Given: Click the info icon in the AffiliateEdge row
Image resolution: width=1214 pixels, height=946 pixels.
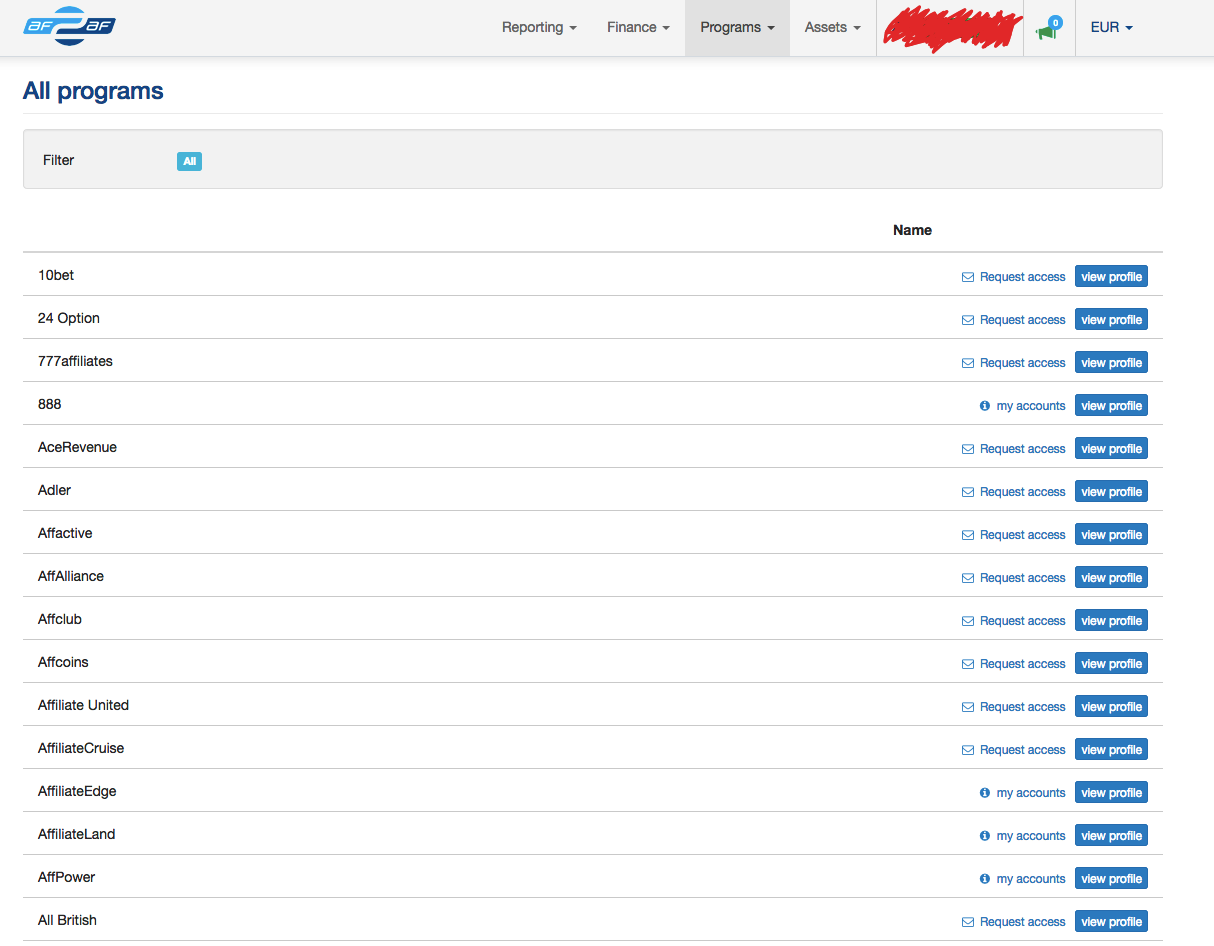Looking at the screenshot, I should (985, 793).
